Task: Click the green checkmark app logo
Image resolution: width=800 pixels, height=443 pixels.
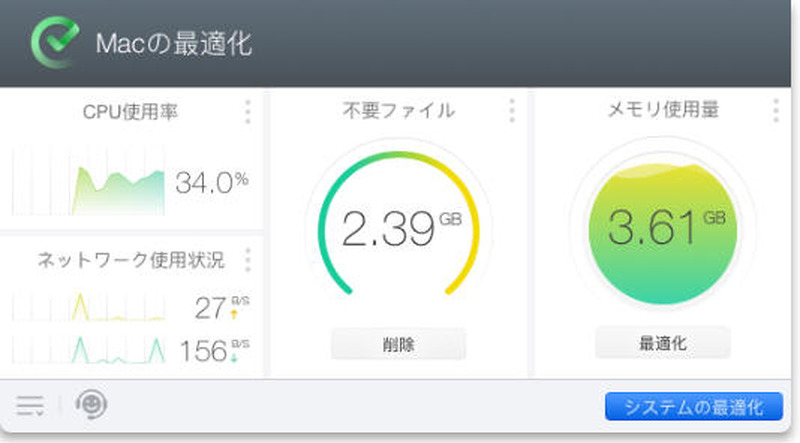Action: point(55,43)
